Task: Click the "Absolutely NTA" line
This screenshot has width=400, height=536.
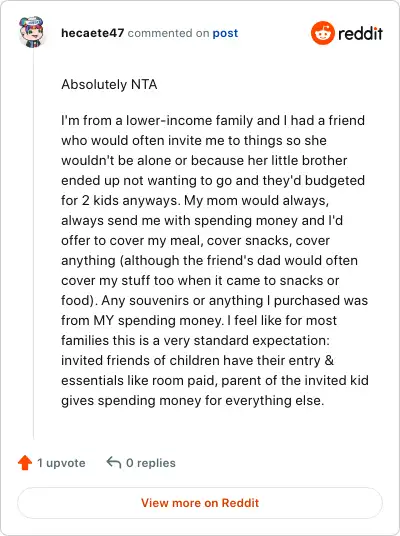Action: click(109, 84)
